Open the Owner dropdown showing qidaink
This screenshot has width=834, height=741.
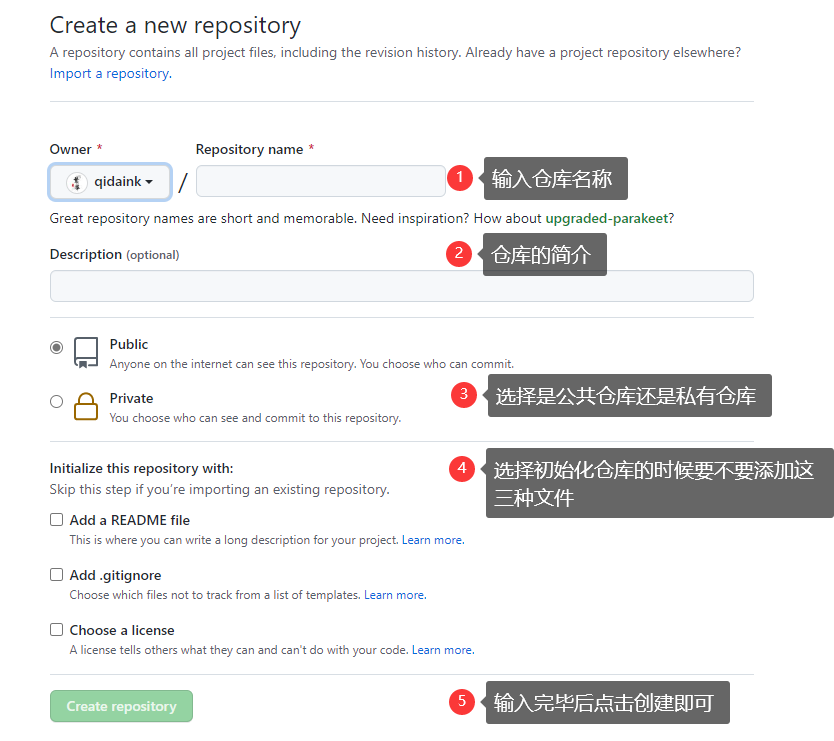click(x=110, y=182)
